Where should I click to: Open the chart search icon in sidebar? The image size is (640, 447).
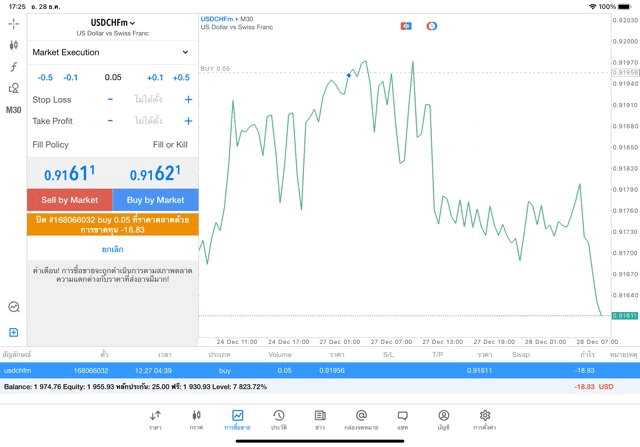click(x=14, y=307)
